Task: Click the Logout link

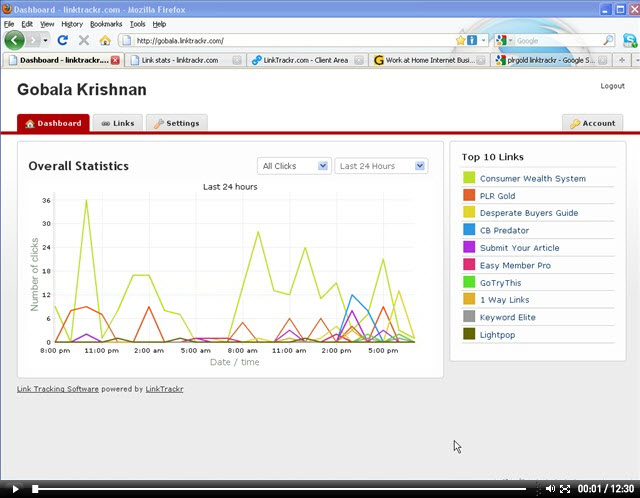Action: pos(612,86)
